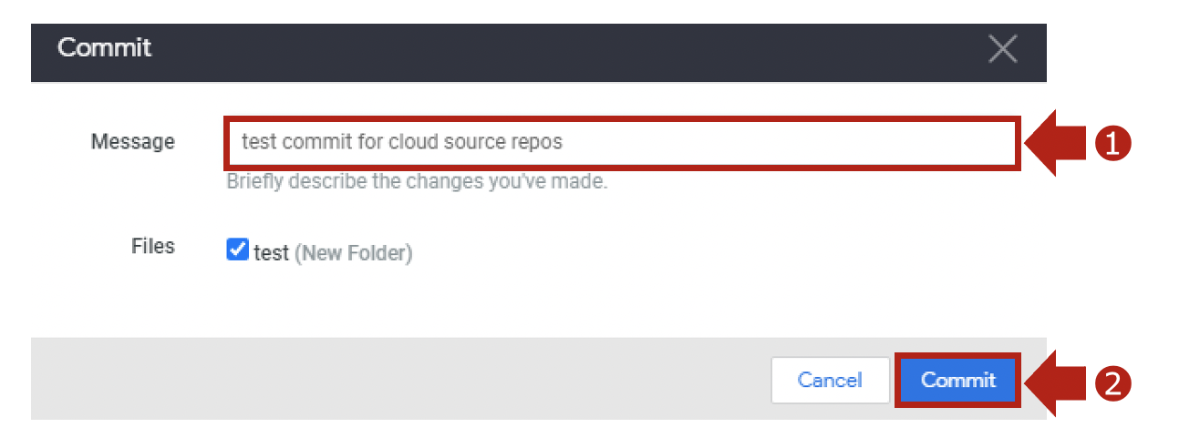The image size is (1200, 448).
Task: Click the words 'test commit' in the message field
Action: click(x=296, y=142)
